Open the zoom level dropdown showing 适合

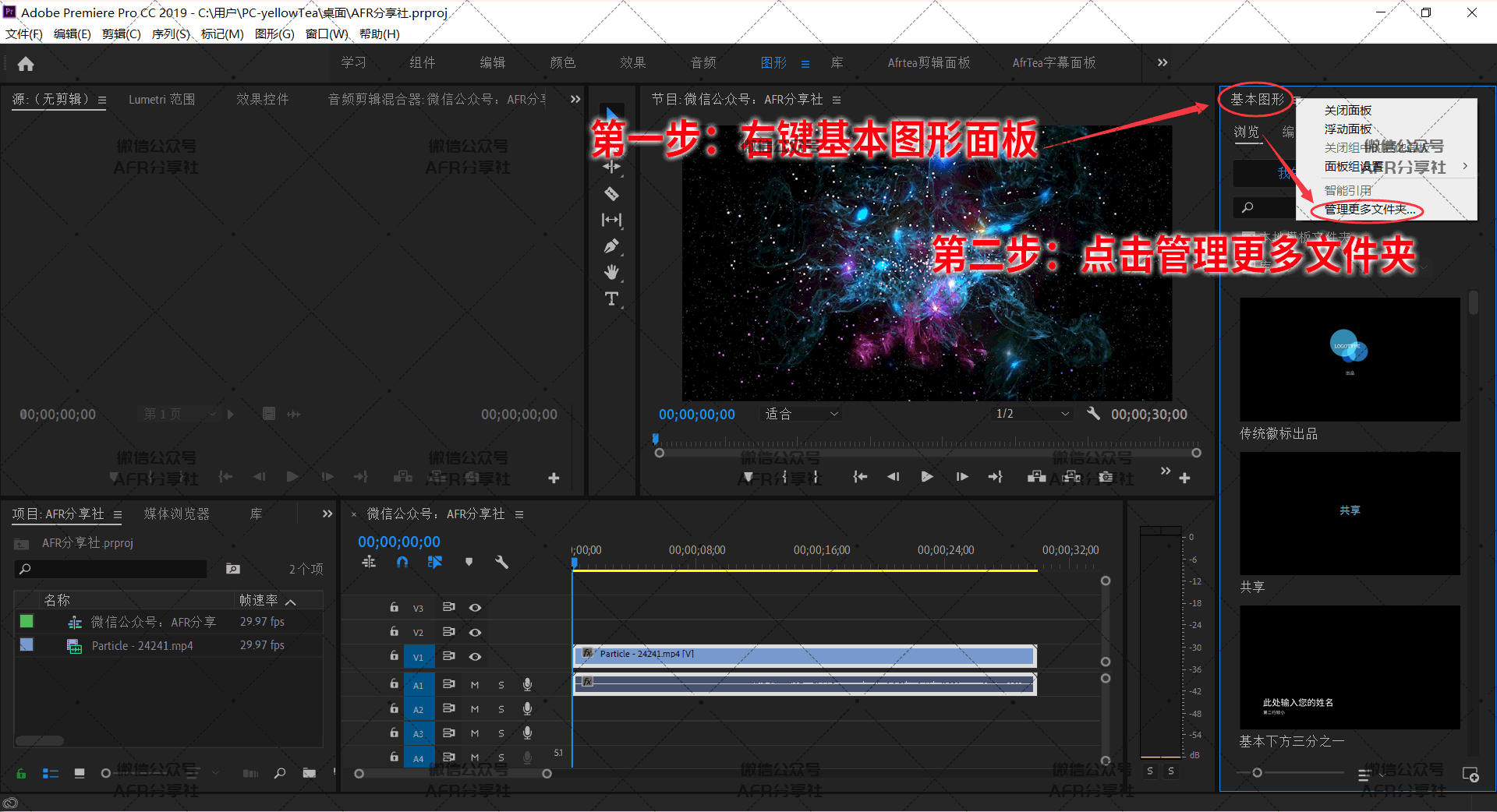[801, 414]
